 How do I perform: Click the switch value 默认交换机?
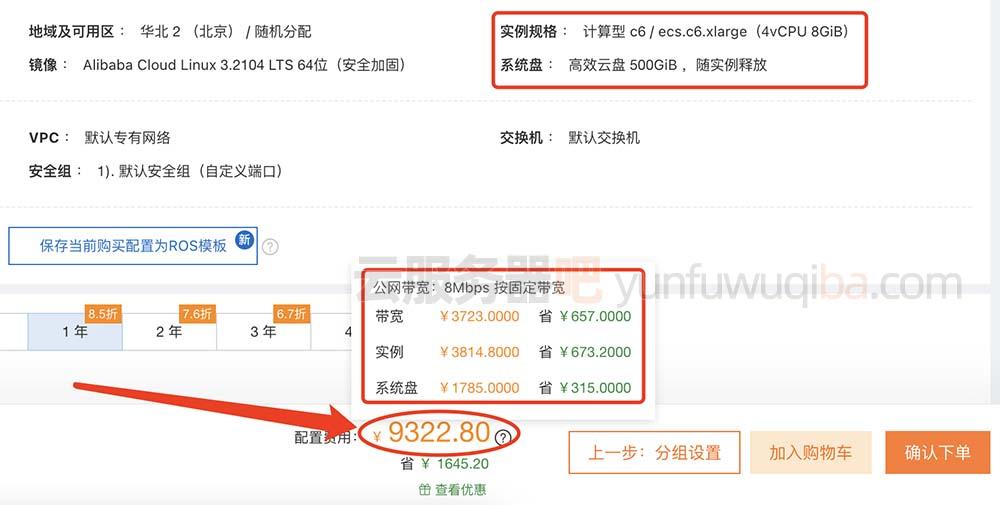tap(604, 138)
